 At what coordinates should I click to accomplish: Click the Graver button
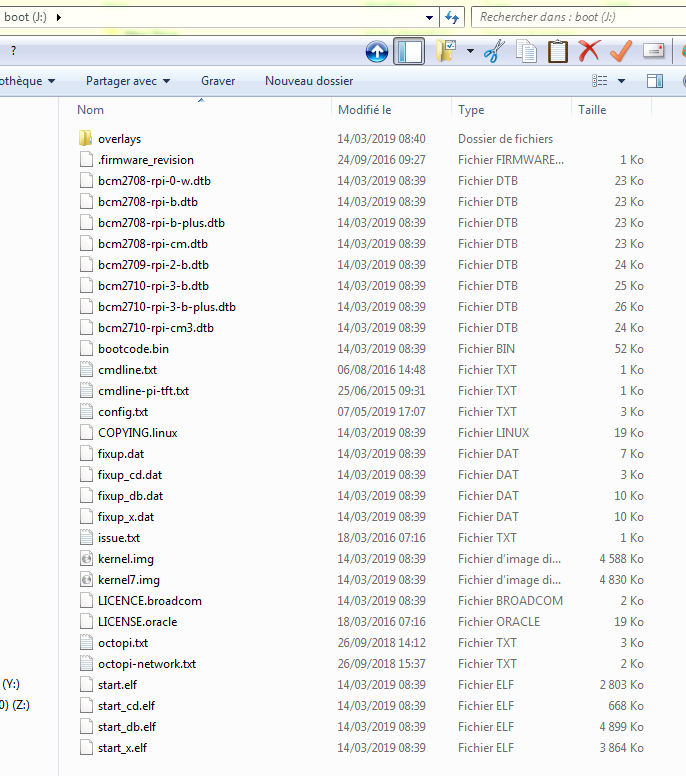point(218,81)
